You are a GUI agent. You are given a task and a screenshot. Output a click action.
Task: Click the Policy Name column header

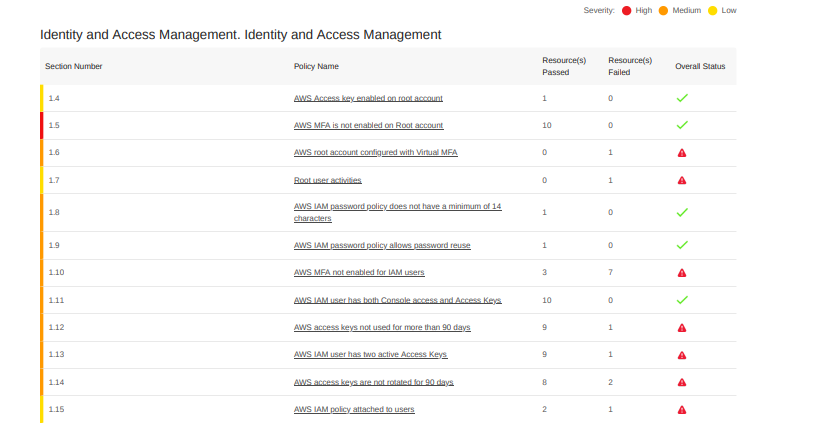[x=316, y=67]
